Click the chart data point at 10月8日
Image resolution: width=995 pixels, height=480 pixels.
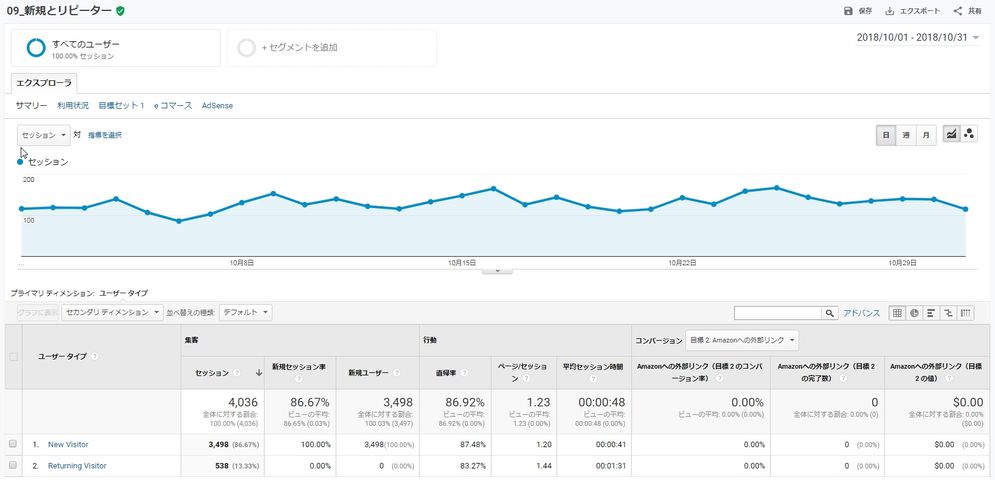[x=242, y=203]
